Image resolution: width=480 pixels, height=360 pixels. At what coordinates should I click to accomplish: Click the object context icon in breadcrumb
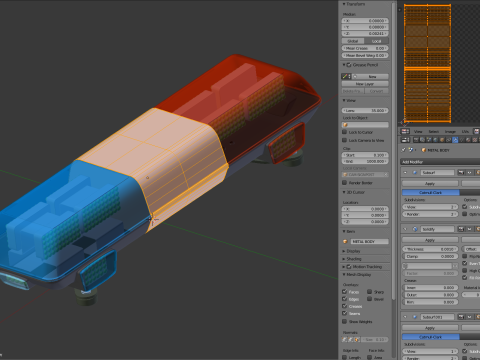[x=424, y=150]
